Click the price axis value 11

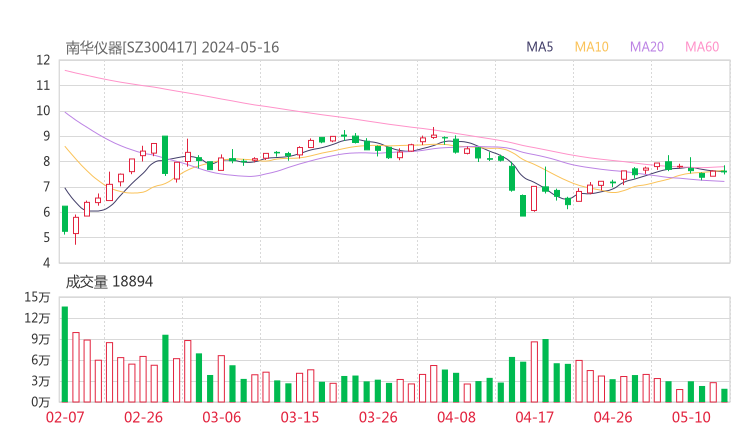point(43,86)
